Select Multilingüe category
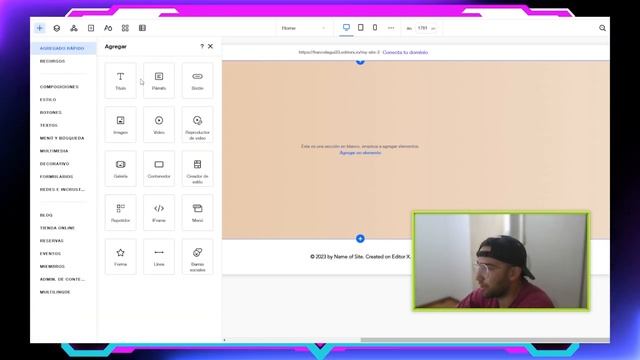The width and height of the screenshot is (640, 360). pos(55,292)
